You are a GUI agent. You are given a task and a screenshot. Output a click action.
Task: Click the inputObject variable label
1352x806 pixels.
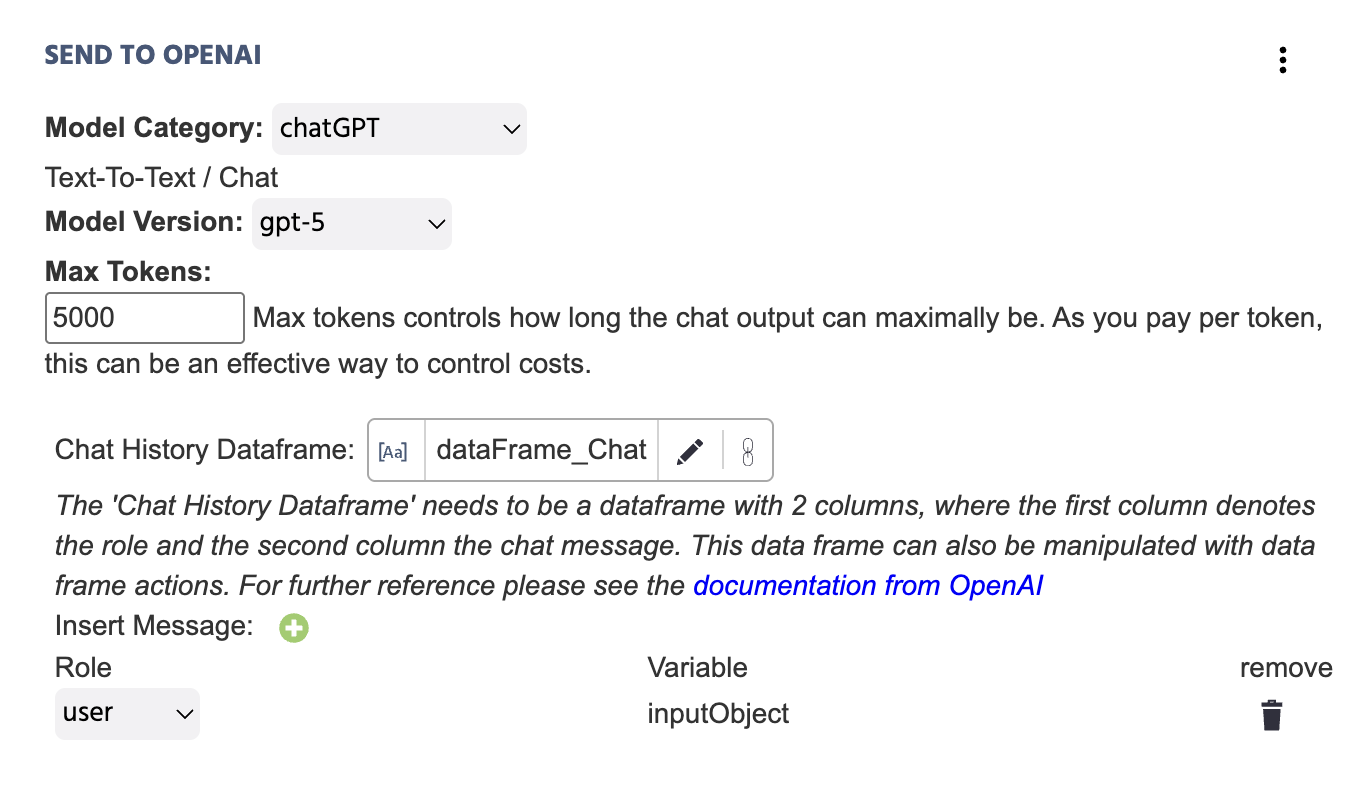(x=718, y=714)
